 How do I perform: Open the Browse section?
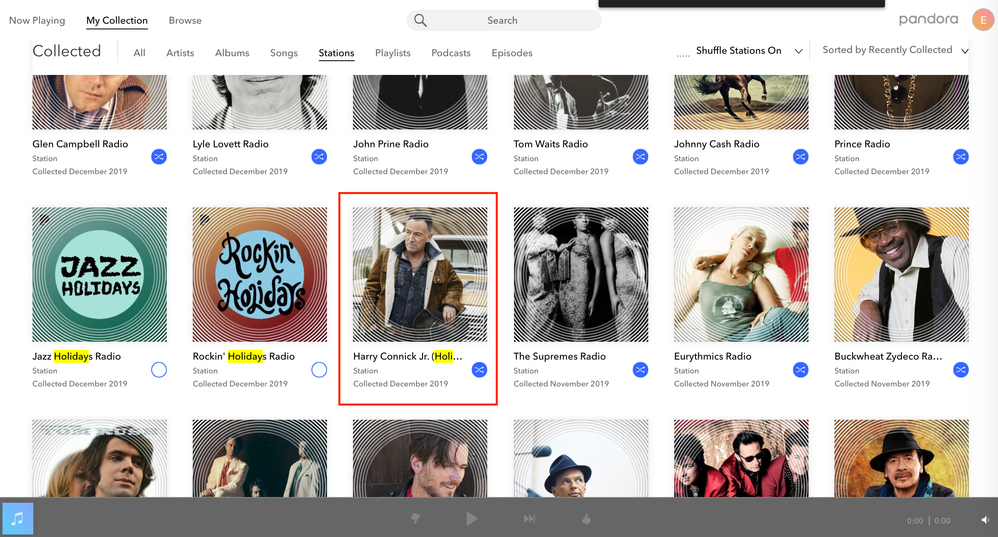click(185, 20)
